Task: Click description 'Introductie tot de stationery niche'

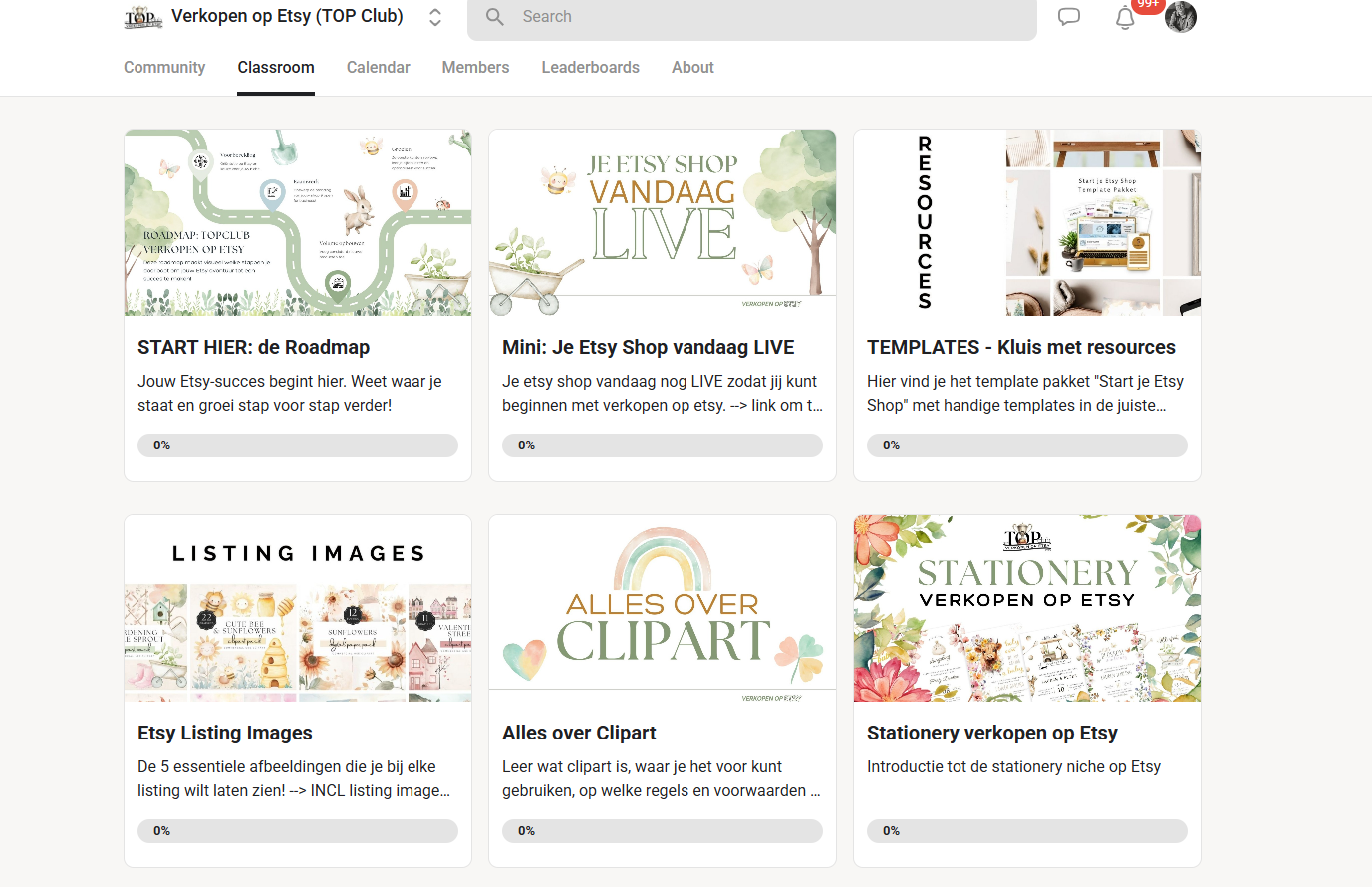Action: point(1013,766)
